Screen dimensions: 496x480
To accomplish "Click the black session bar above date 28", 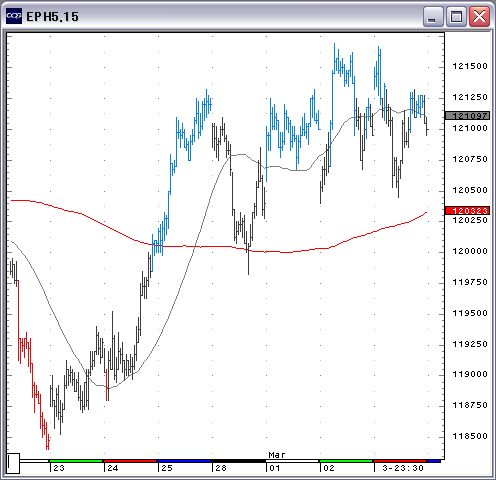I will (x=238, y=461).
